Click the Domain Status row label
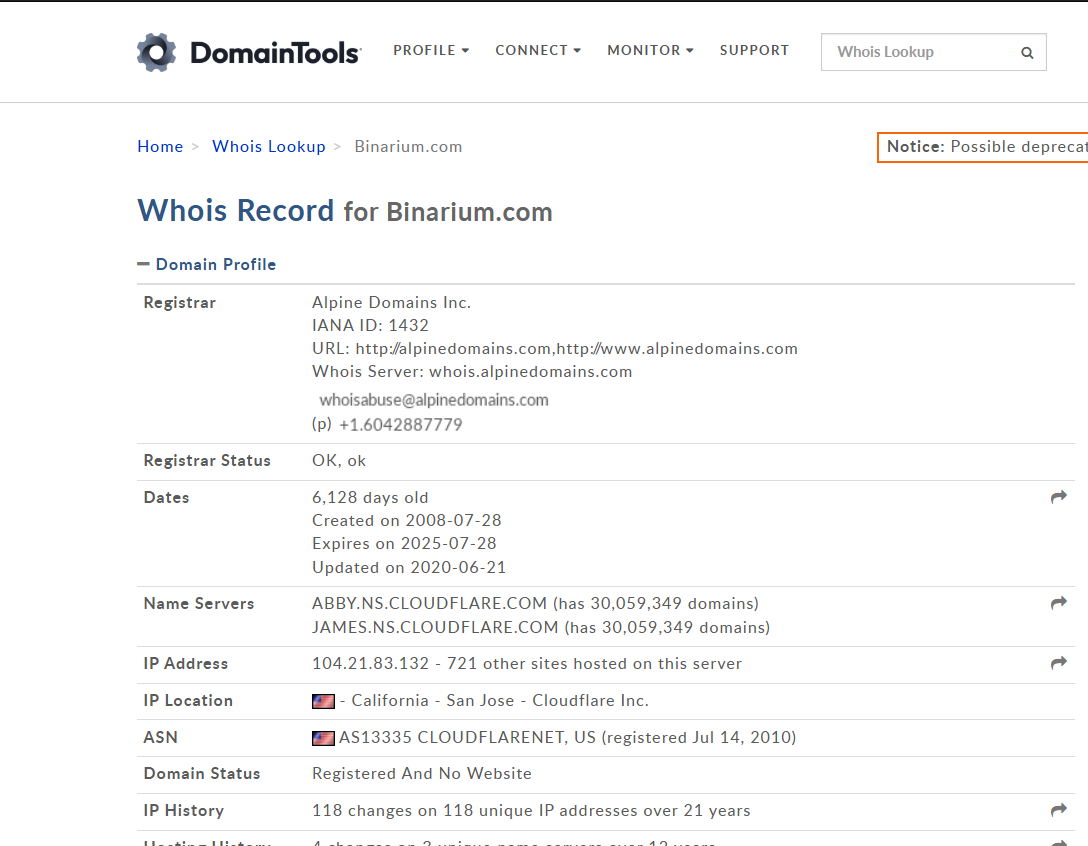 click(x=202, y=774)
